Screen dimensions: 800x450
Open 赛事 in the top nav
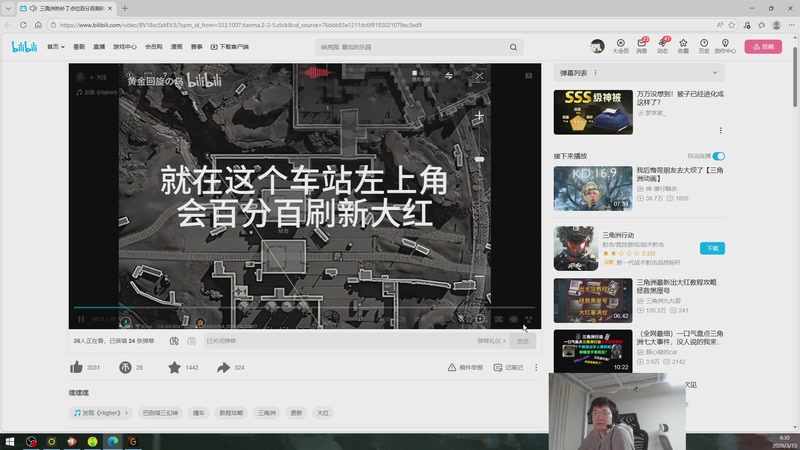tap(196, 47)
